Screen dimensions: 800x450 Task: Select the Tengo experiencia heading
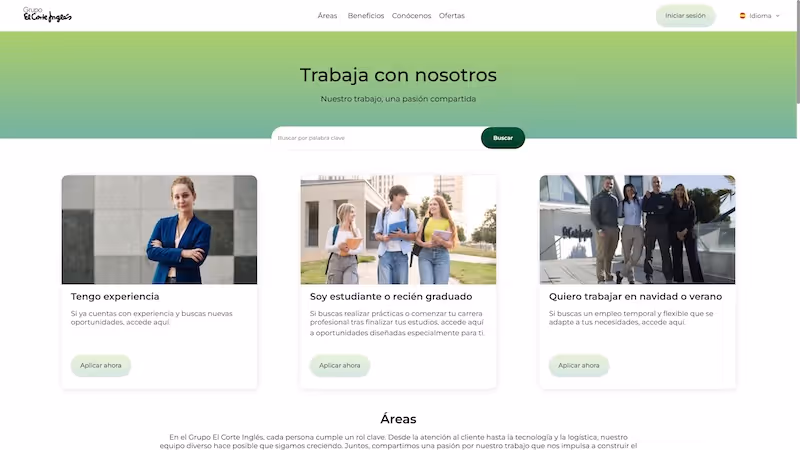coord(115,296)
